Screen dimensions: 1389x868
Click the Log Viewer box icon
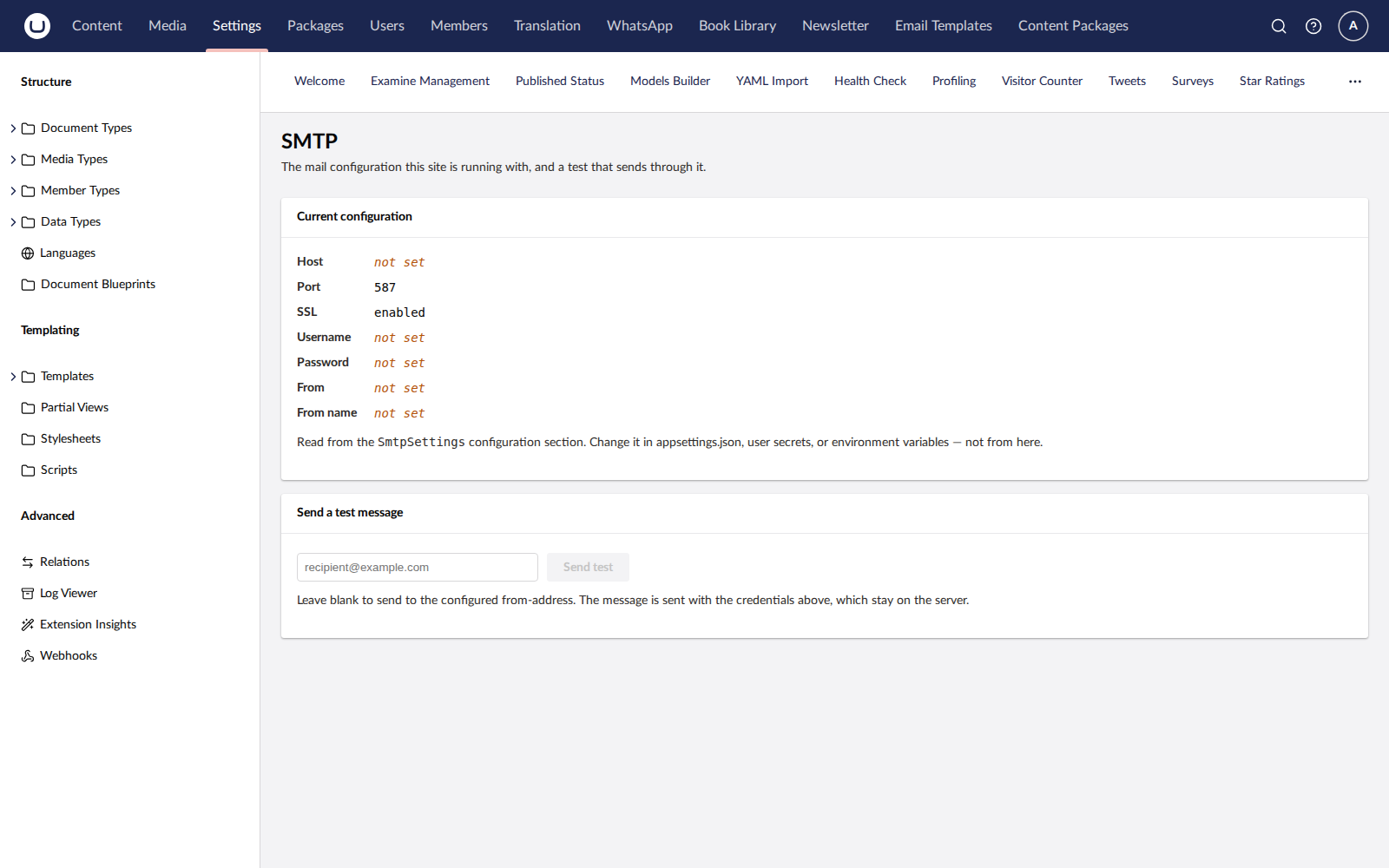tap(28, 594)
